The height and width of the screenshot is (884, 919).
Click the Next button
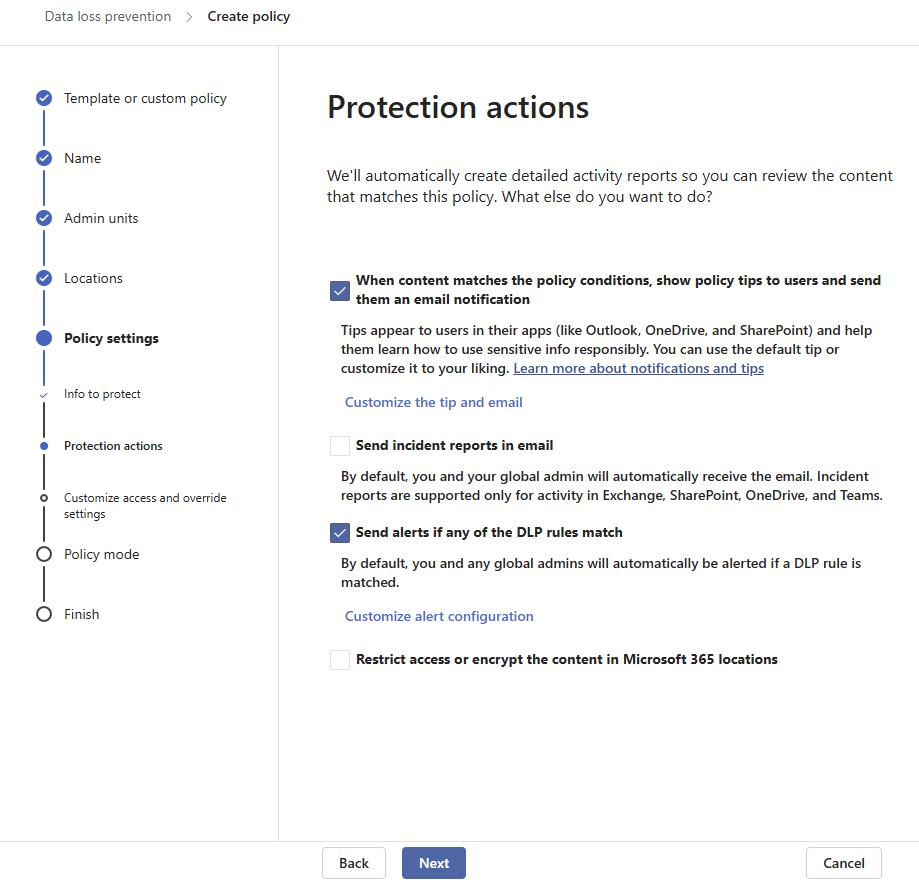point(434,863)
